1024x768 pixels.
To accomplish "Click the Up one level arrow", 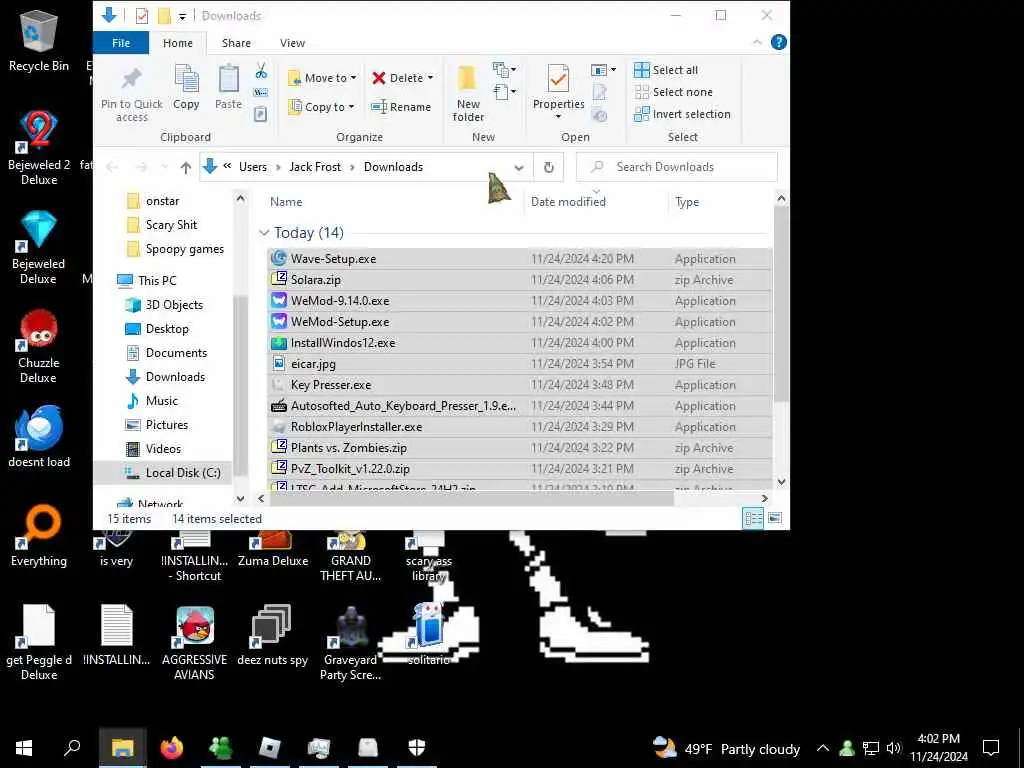I will click(x=185, y=167).
